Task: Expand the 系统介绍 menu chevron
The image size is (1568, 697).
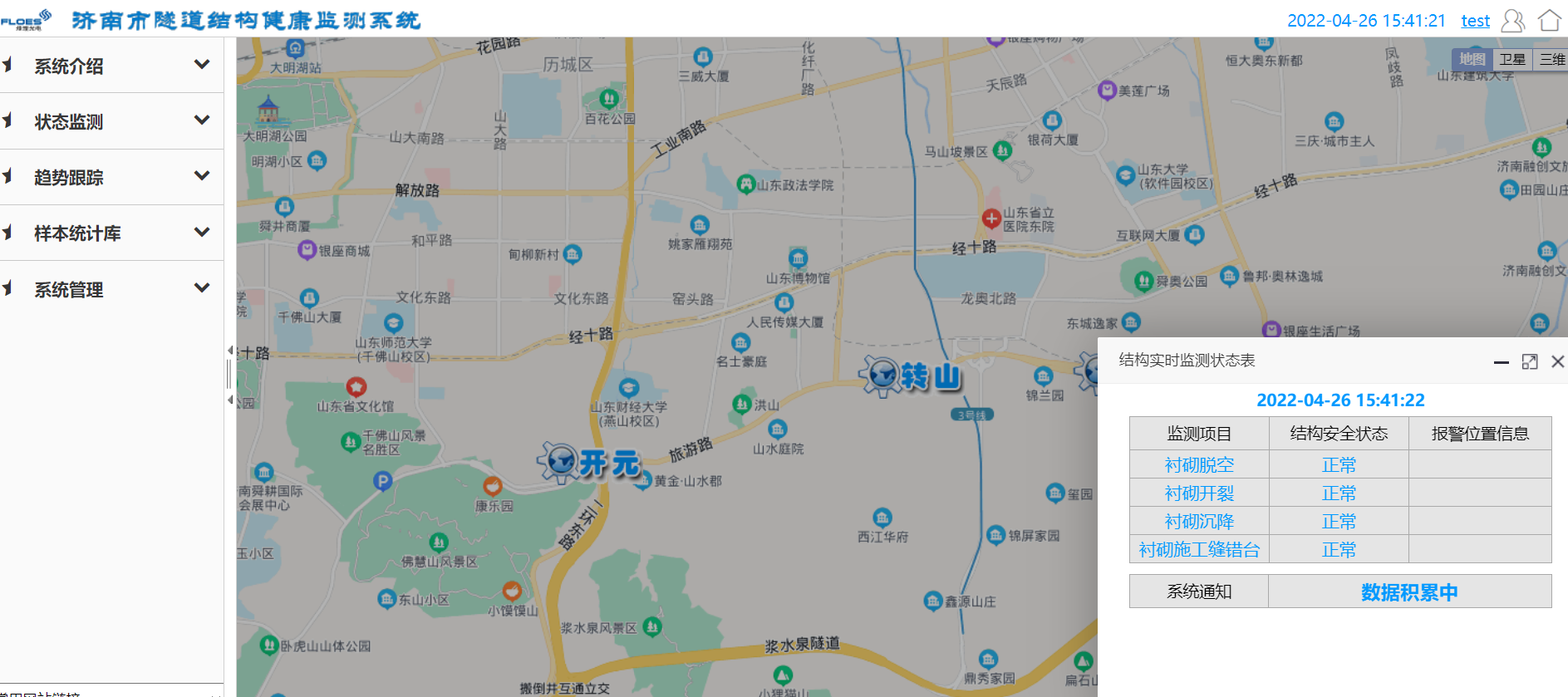Action: pyautogui.click(x=201, y=64)
